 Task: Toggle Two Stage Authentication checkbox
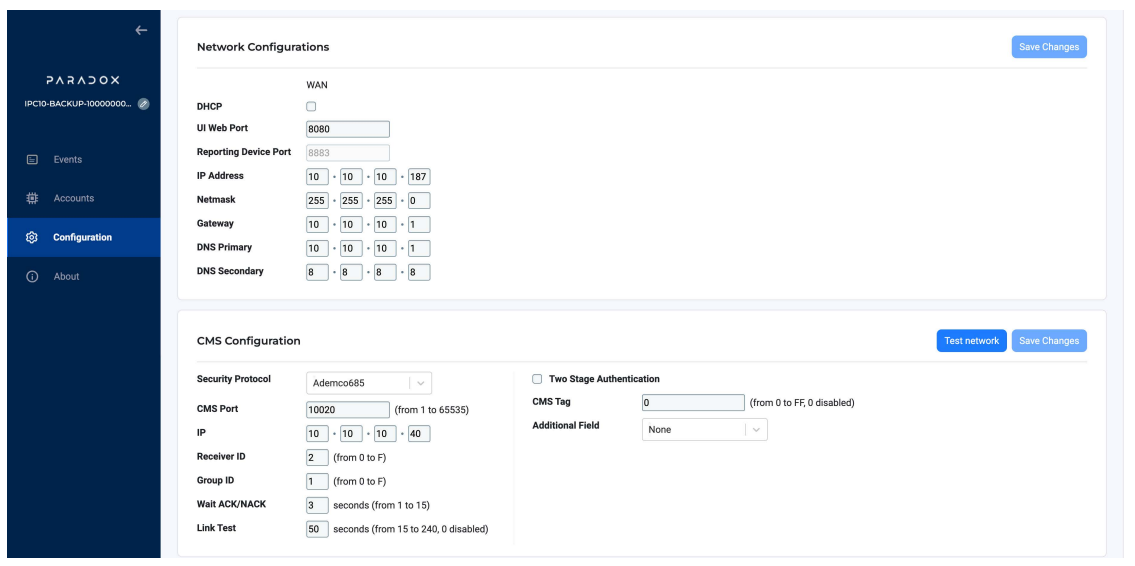[x=537, y=379]
